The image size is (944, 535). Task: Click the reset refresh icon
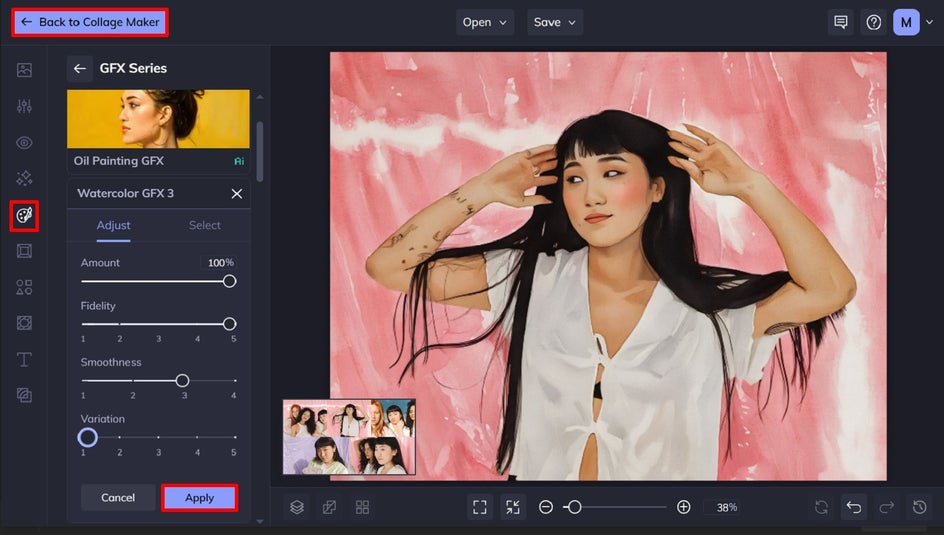click(x=821, y=507)
